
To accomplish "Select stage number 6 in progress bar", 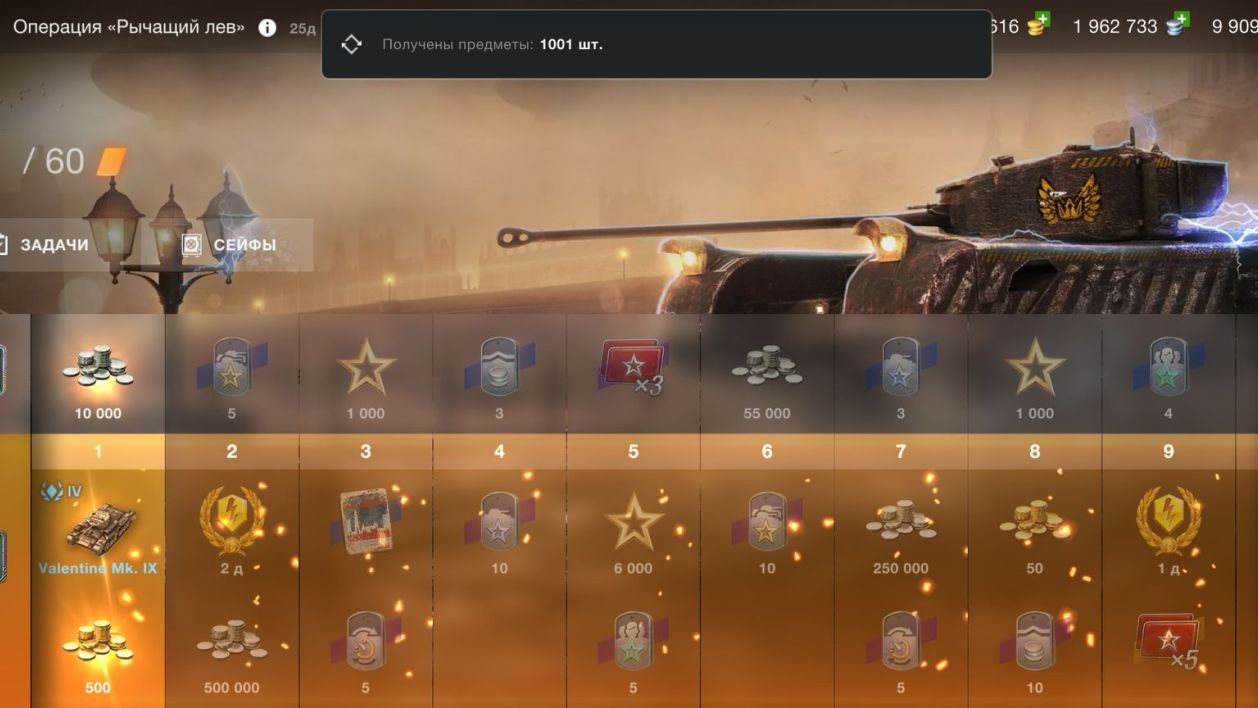I will 767,452.
